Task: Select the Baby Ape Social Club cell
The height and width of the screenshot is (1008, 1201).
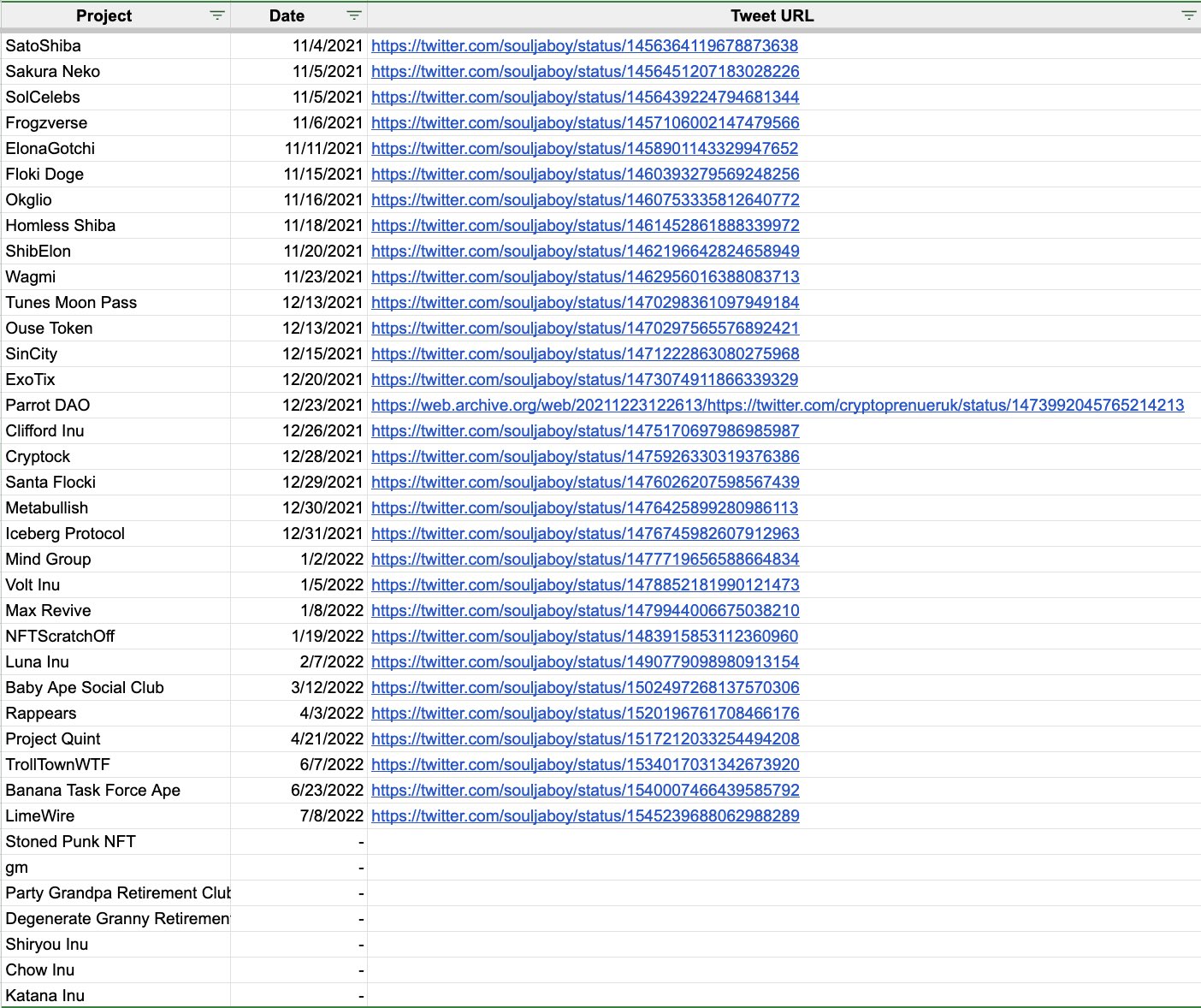Action: point(115,688)
